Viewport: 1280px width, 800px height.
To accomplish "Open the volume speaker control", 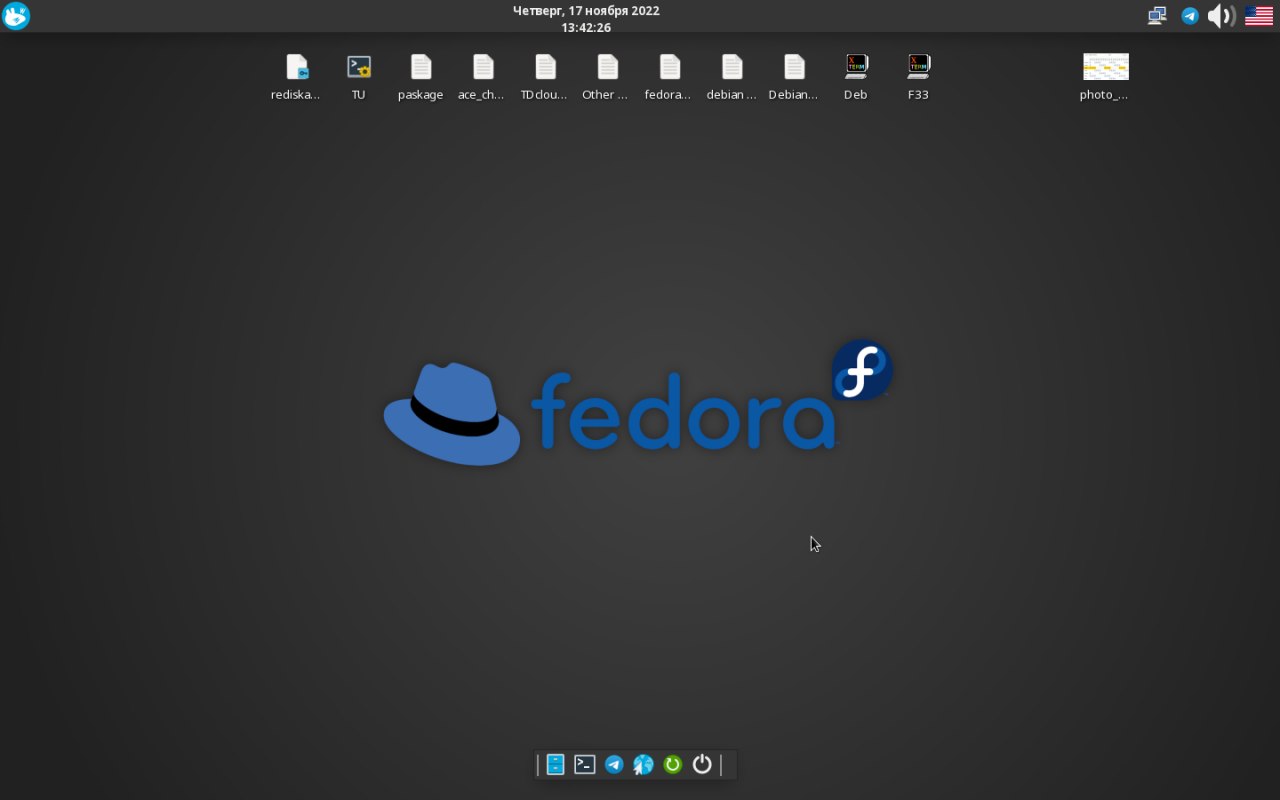I will (x=1221, y=16).
